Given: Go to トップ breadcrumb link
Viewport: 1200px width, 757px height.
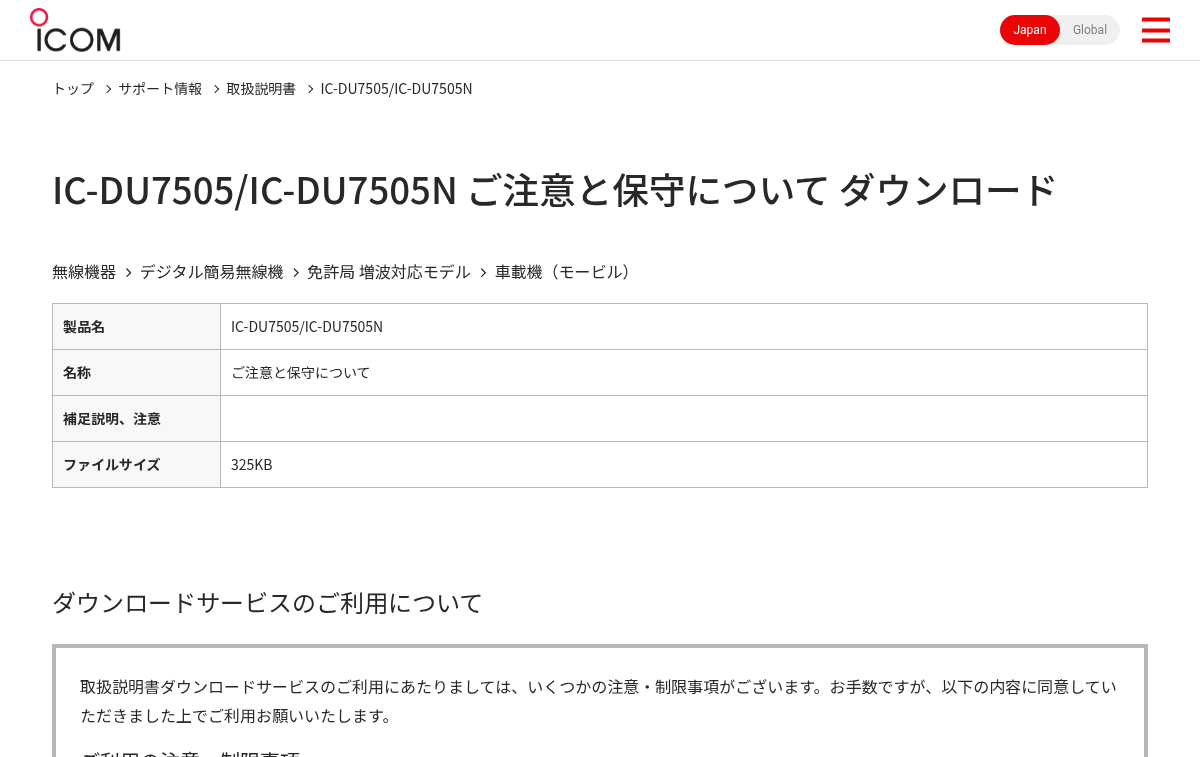Looking at the screenshot, I should (x=73, y=88).
